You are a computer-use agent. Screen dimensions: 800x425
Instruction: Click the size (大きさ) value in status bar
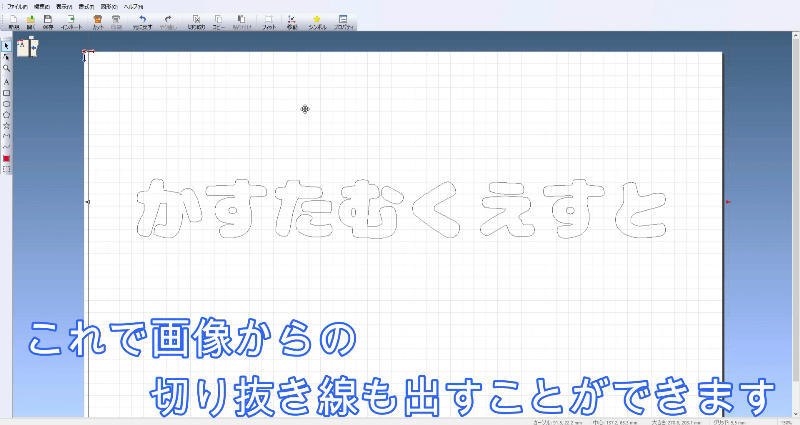(677, 422)
